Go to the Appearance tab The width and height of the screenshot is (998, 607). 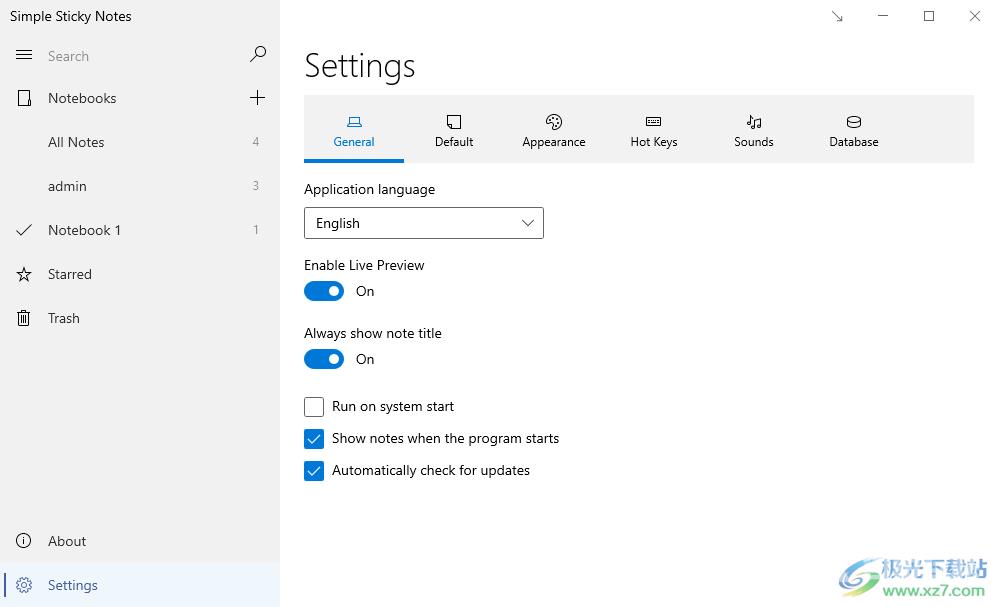pyautogui.click(x=554, y=130)
